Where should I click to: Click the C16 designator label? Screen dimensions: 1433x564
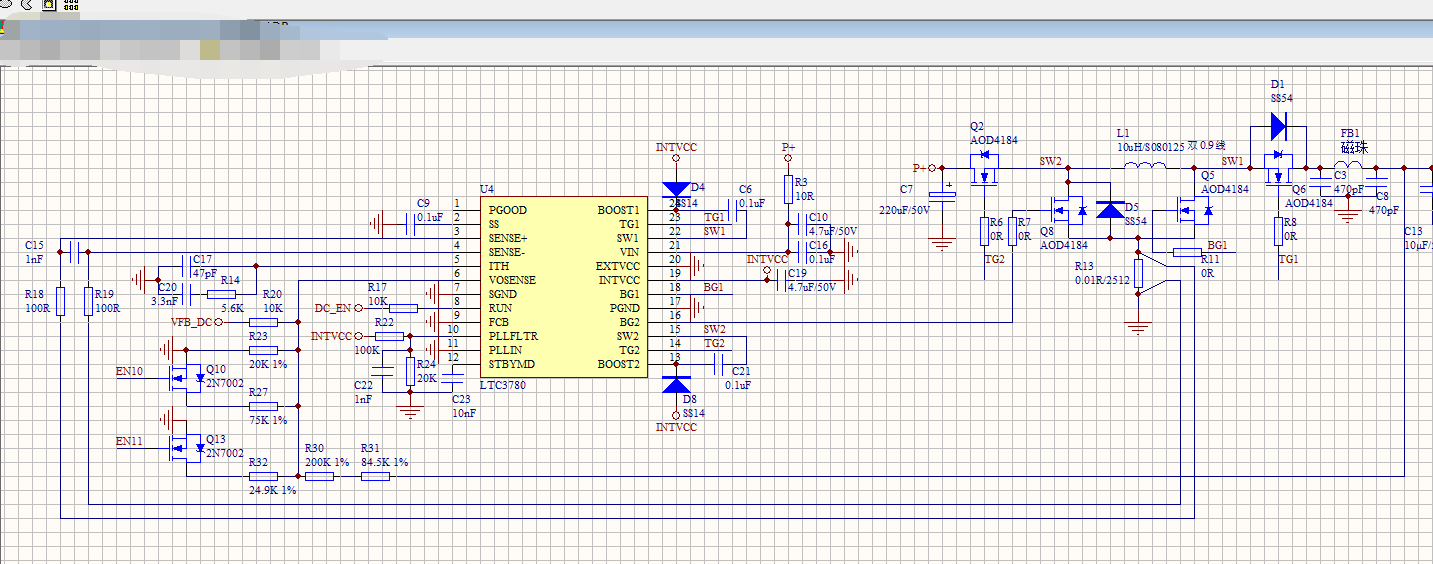tap(818, 245)
